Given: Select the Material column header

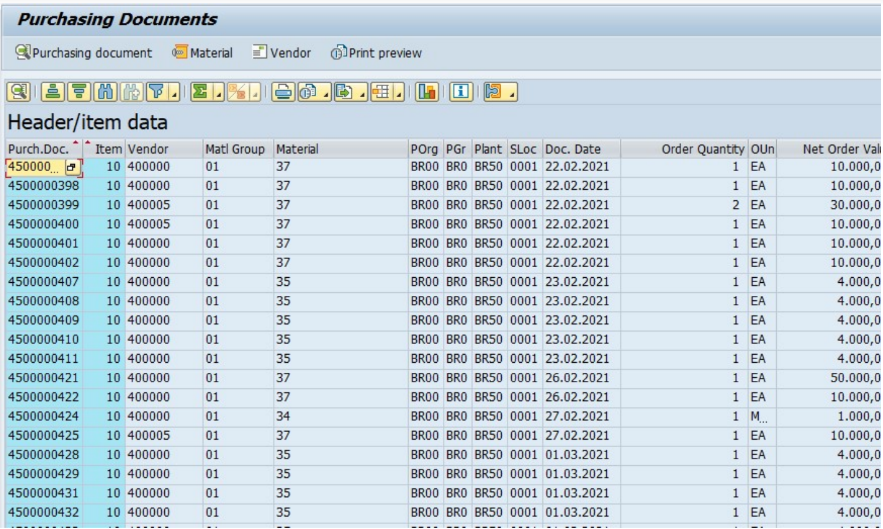Looking at the screenshot, I should [x=341, y=149].
